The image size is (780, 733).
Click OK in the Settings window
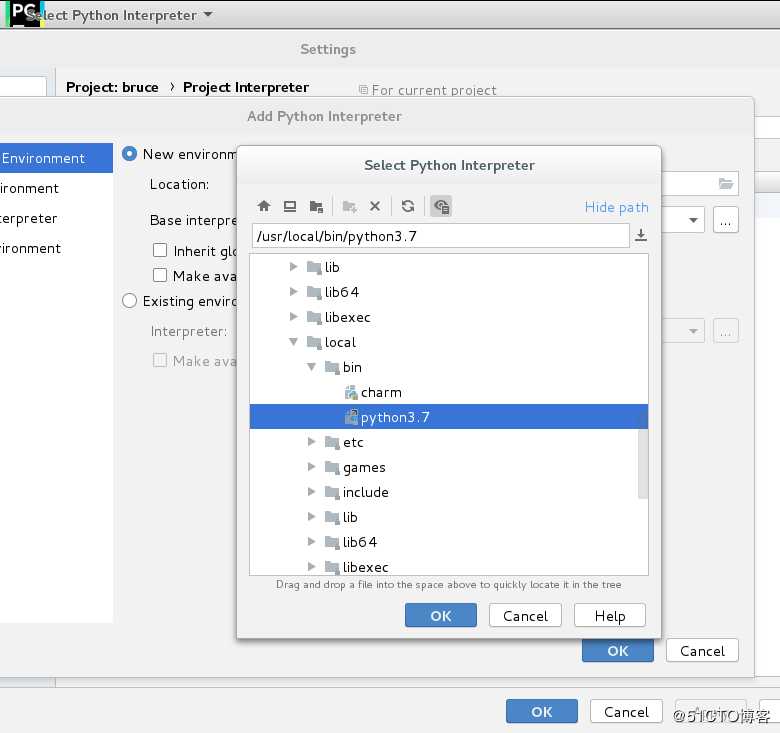542,712
